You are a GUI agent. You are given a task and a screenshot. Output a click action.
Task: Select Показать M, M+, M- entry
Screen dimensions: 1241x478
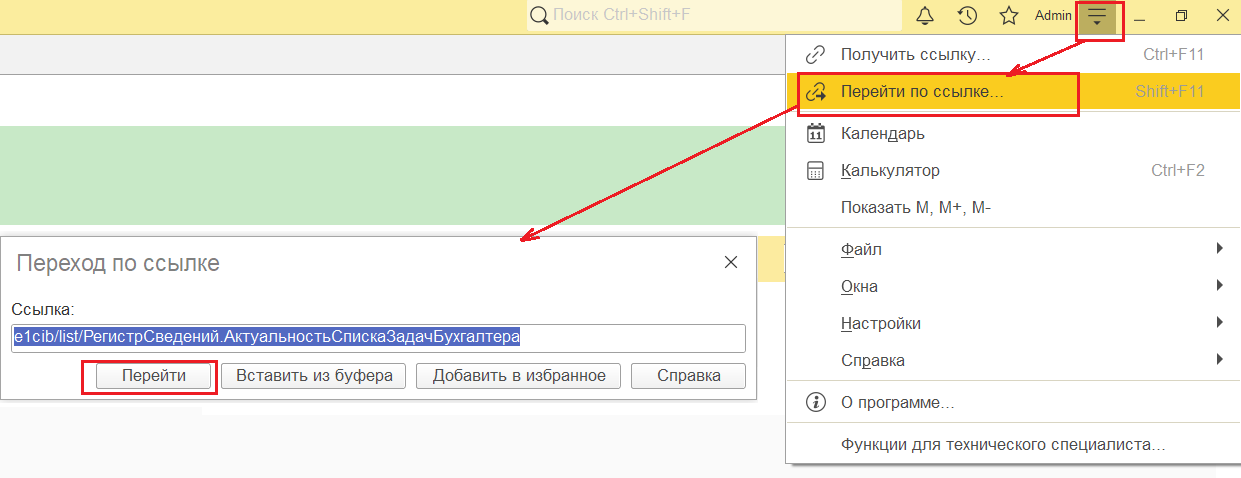point(915,208)
